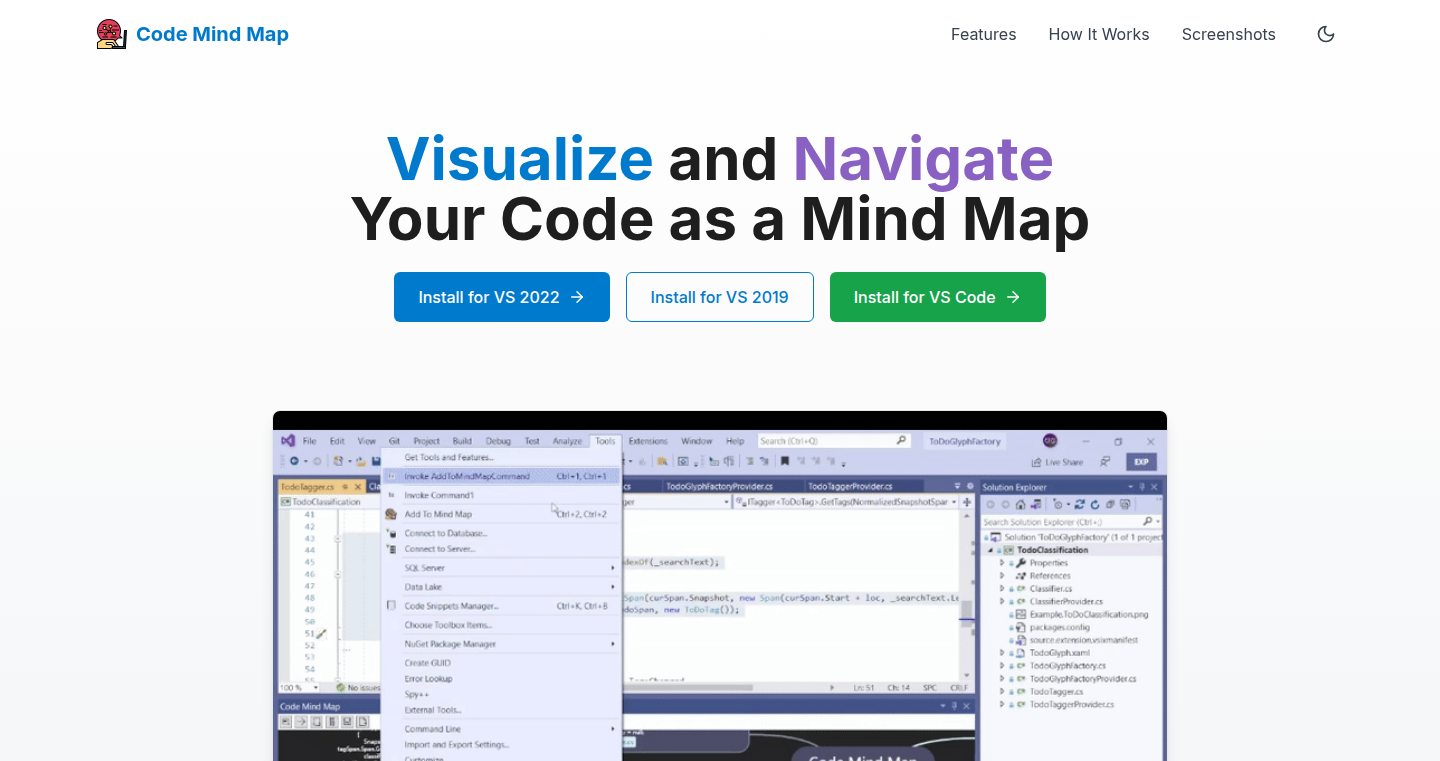Image resolution: width=1440 pixels, height=761 pixels.
Task: Open the Debug menu in Visual Studio
Action: [498, 441]
